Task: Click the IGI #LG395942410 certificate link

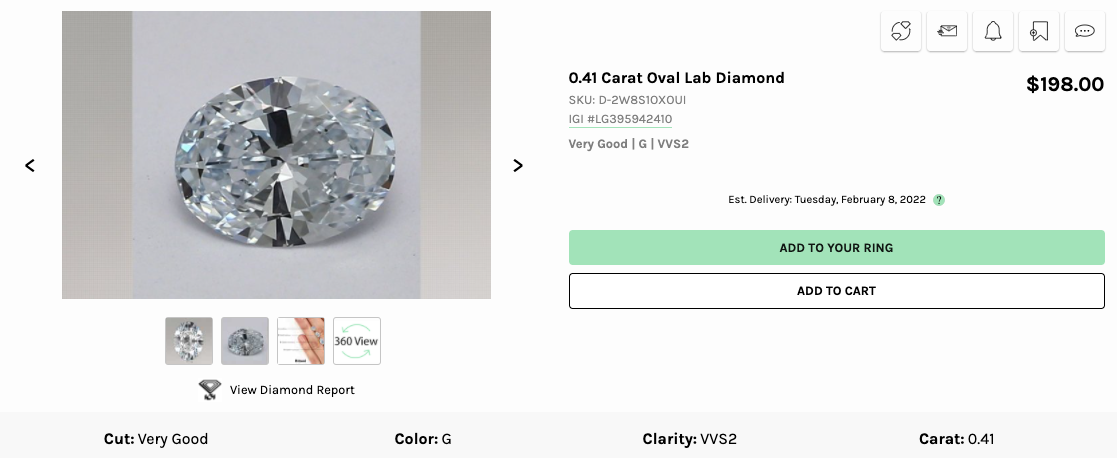Action: (x=620, y=119)
